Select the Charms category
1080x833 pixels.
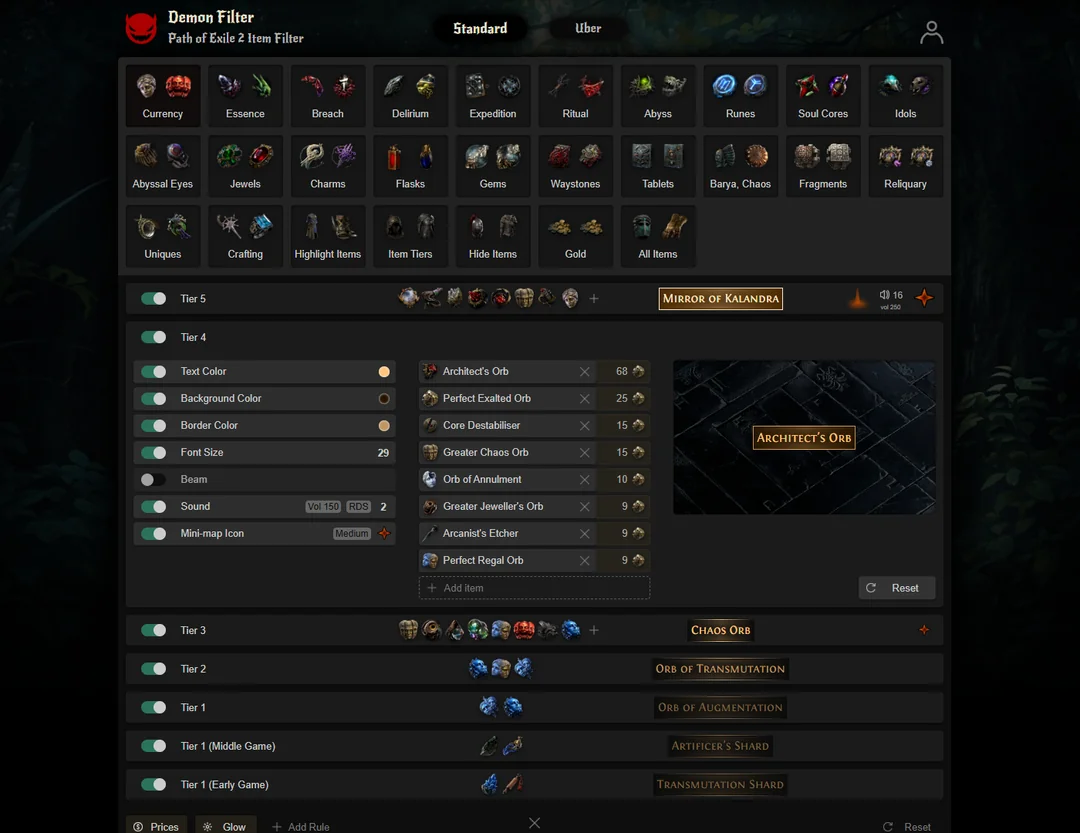coord(328,166)
